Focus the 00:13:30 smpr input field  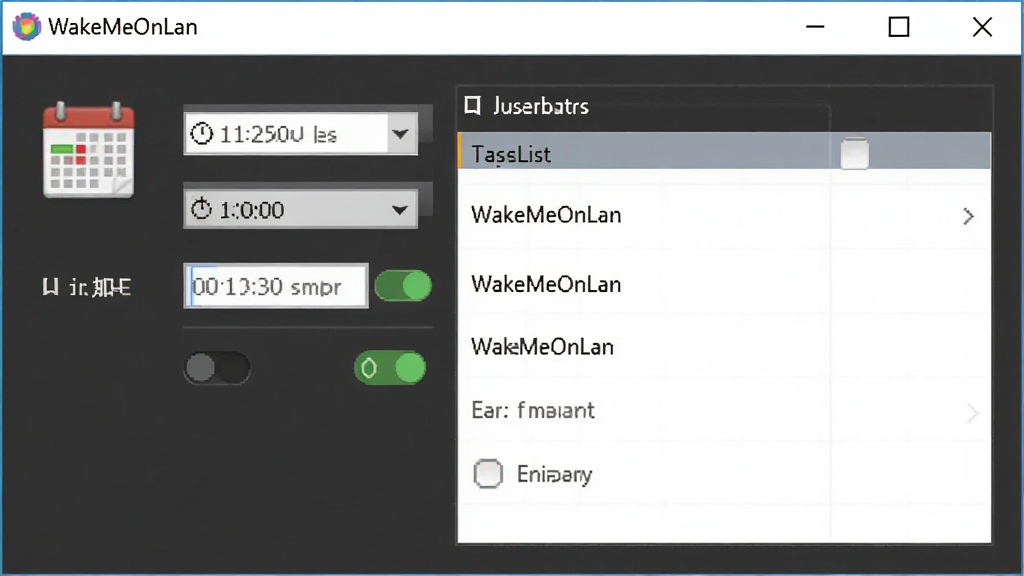pyautogui.click(x=276, y=286)
